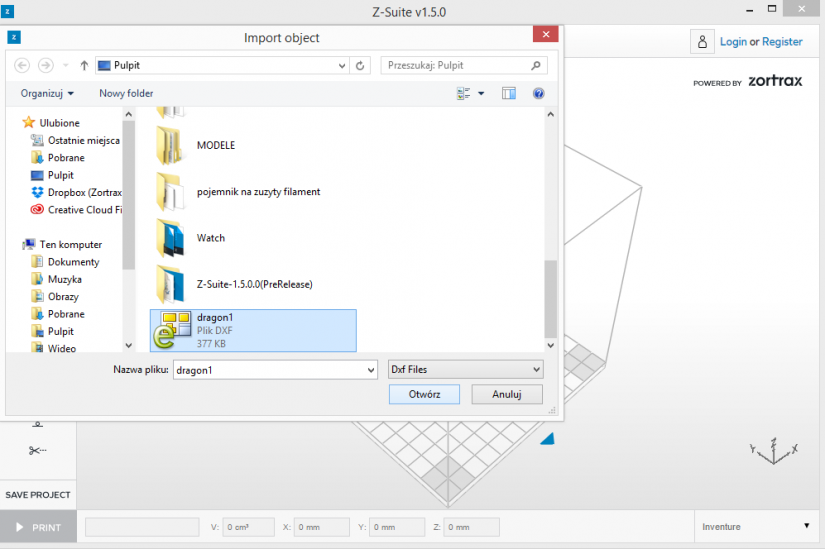Click the Forward arrow in Import dialog

[46, 65]
